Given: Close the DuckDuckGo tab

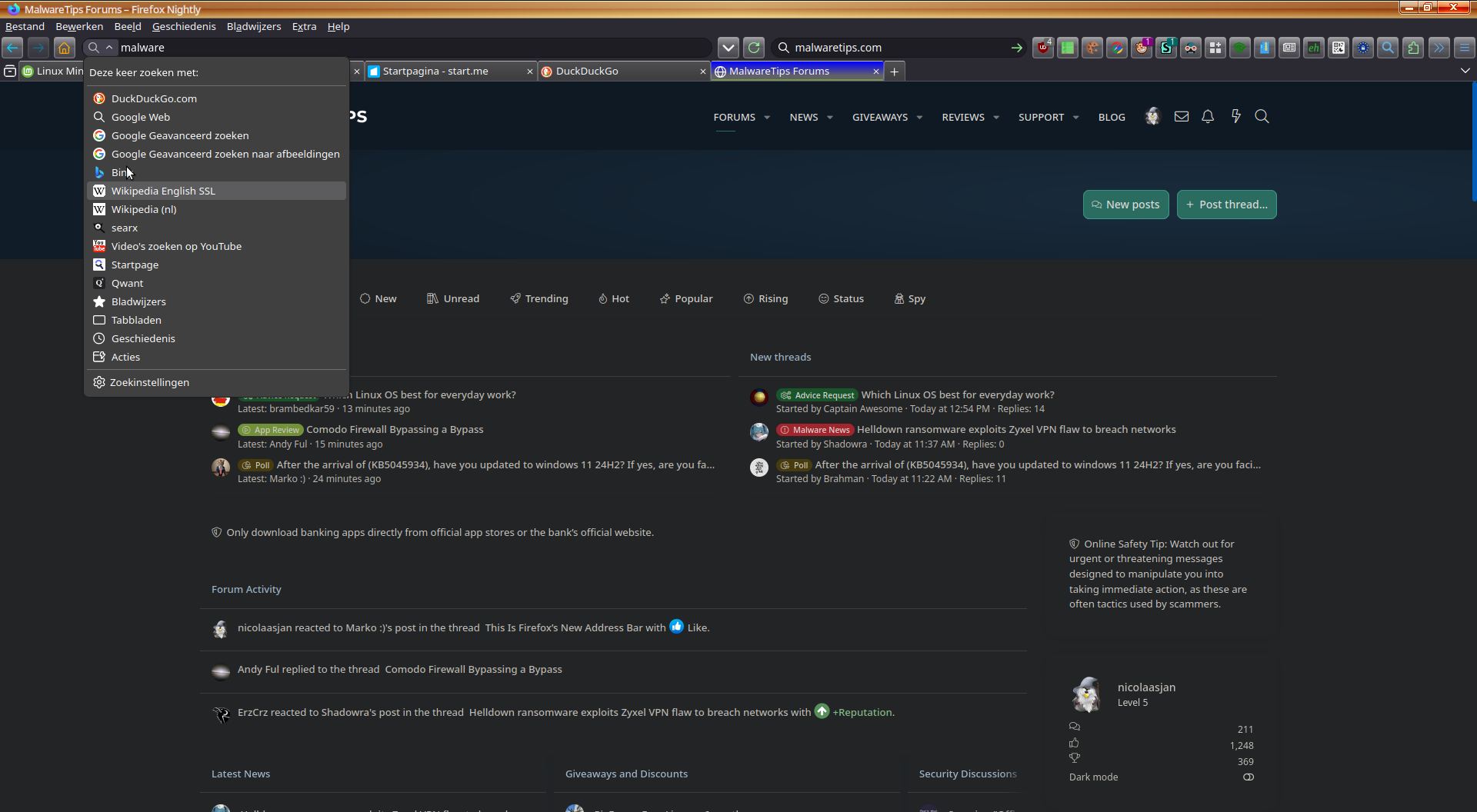Looking at the screenshot, I should pos(702,72).
